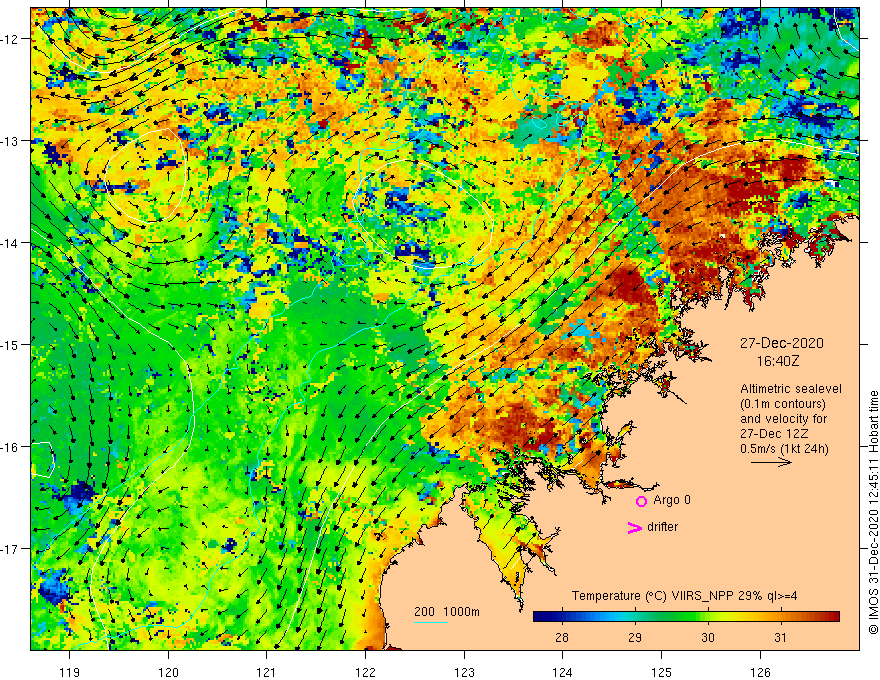Click the latitude axis label -16
Screen dimensions: 880x680
click(x=11, y=447)
